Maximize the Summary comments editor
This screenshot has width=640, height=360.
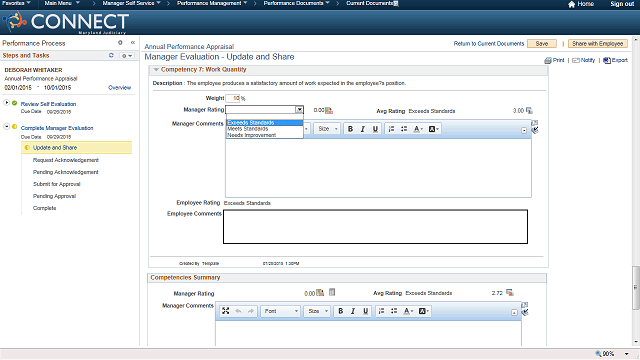(x=226, y=311)
